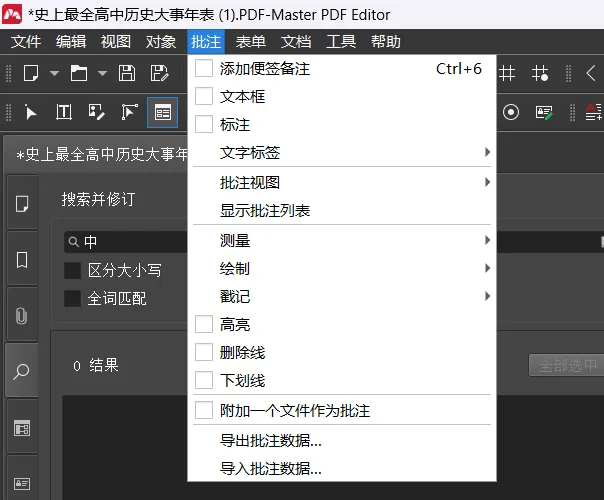
Task: Open the 表单 menu
Action: tap(251, 41)
